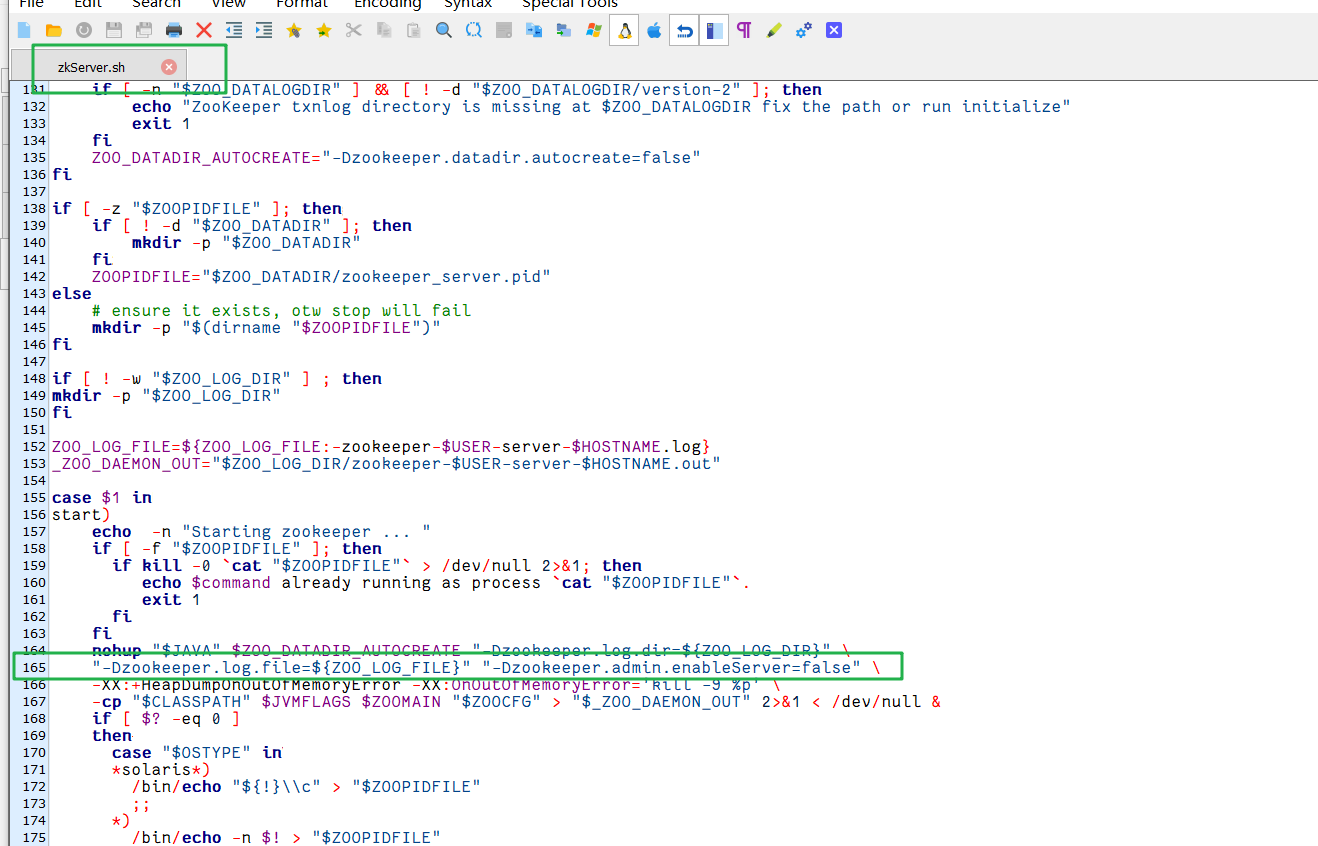Click the Print icon in the toolbar
Viewport: 1318px width, 846px height.
pyautogui.click(x=174, y=30)
